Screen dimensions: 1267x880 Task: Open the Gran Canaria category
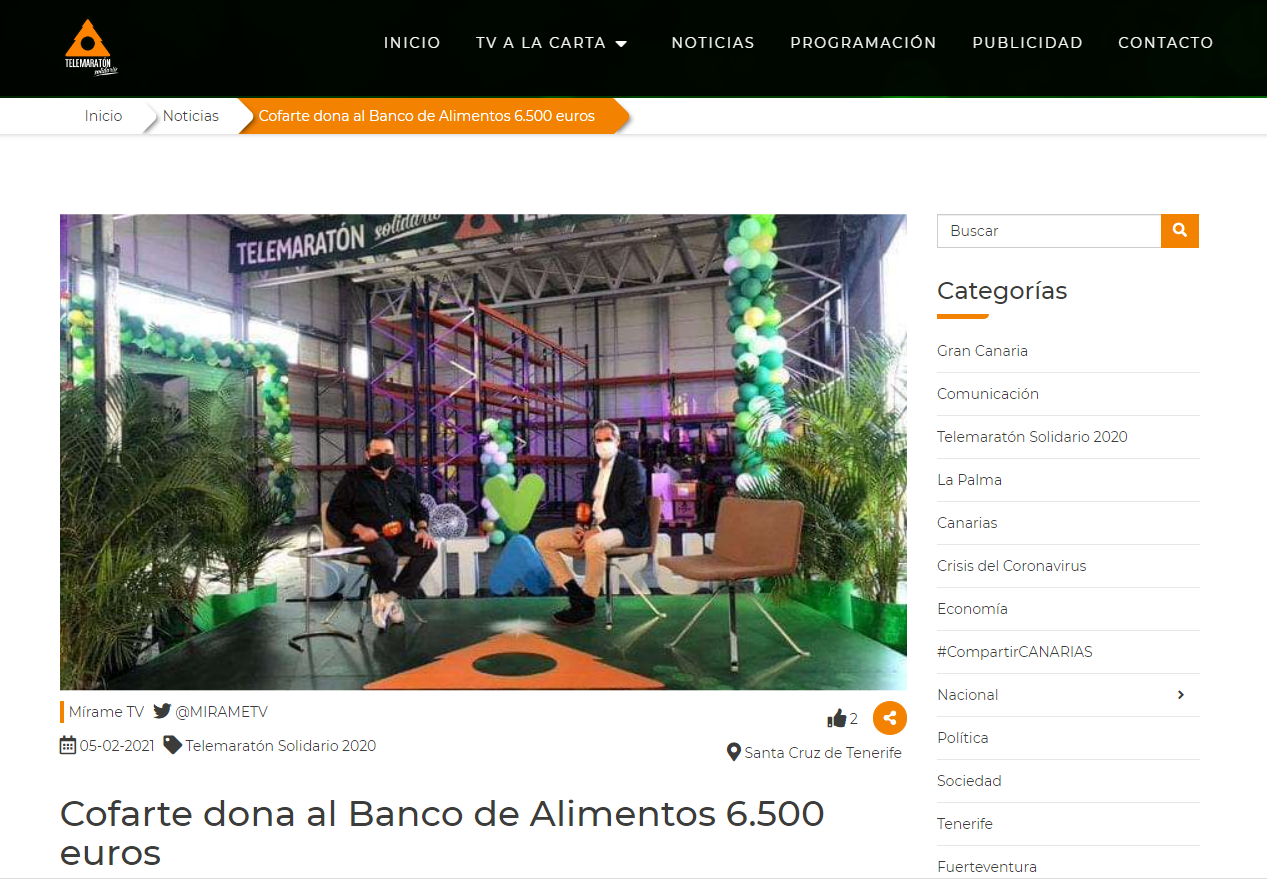(982, 351)
